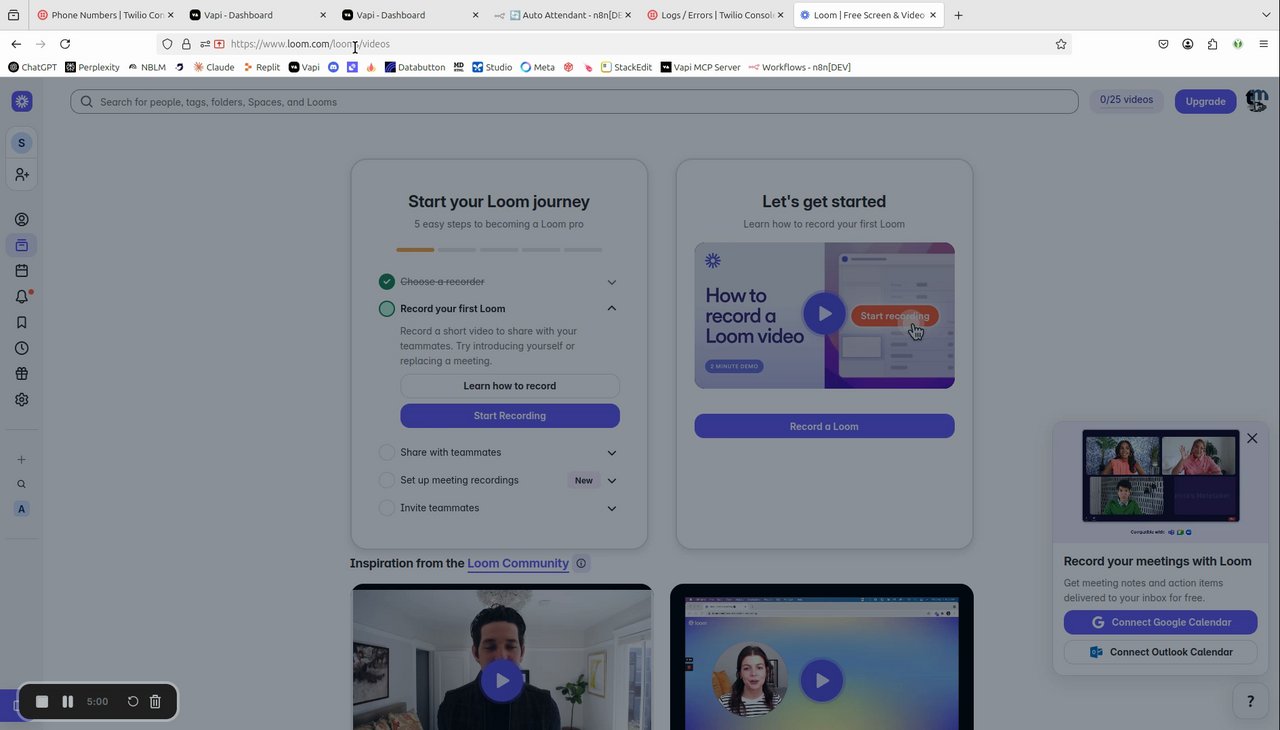Click the plus icon to add a Space
Viewport: 1280px width, 730px height.
22,460
